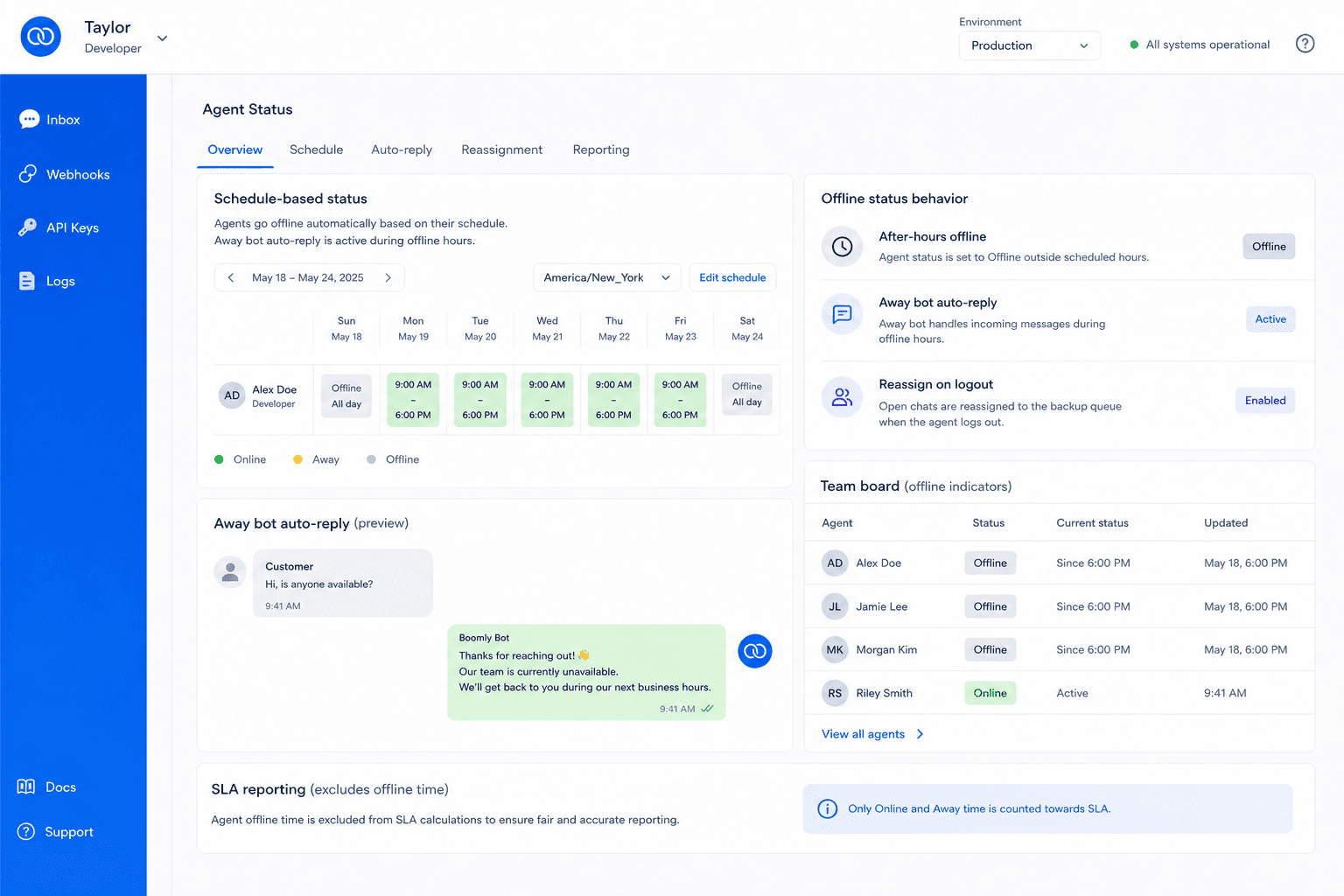Viewport: 1344px width, 896px height.
Task: Select the Monday May 19 shift block
Action: [413, 400]
